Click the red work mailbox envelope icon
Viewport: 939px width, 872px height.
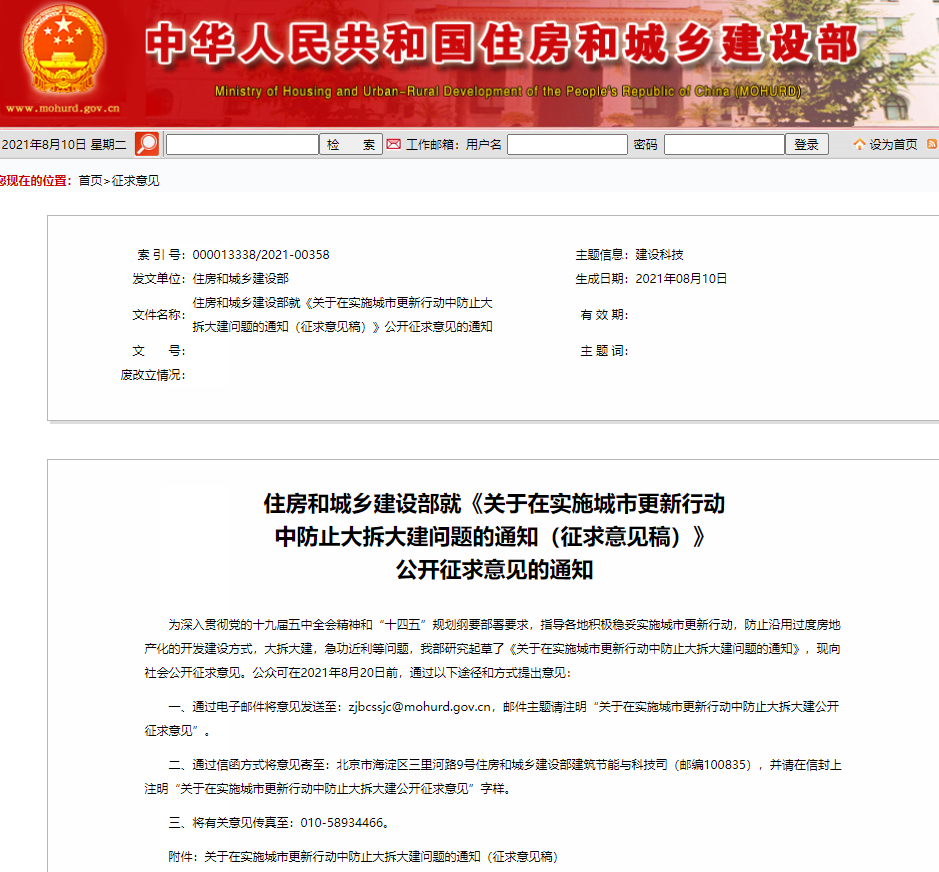(393, 144)
